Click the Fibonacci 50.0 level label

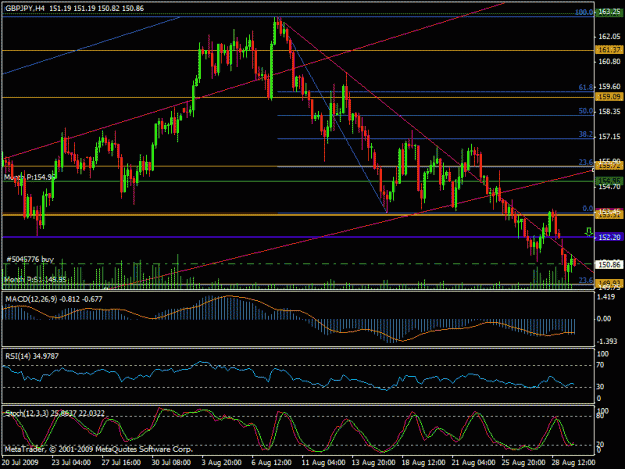586,111
